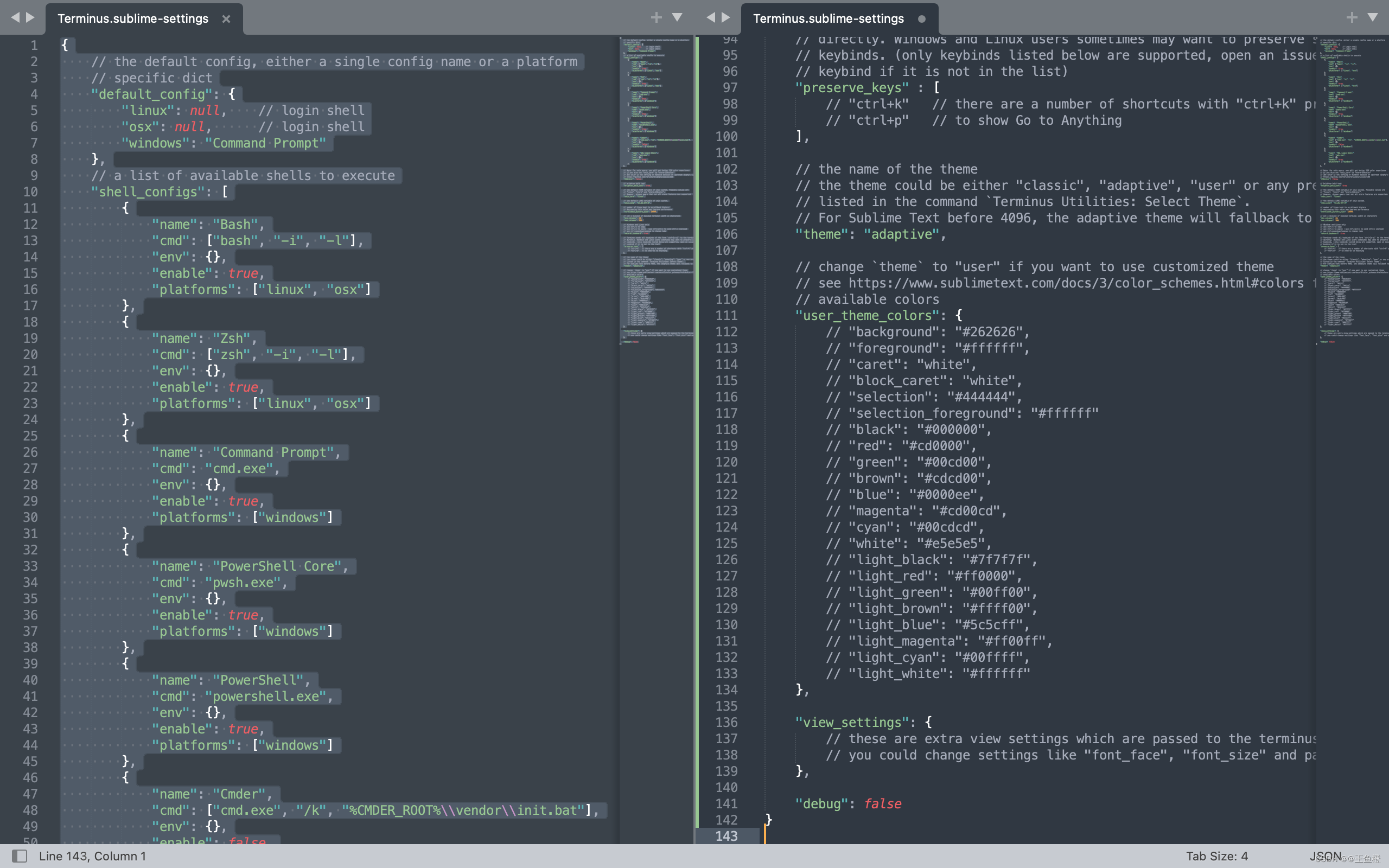Click Line 143, Column 1 in the status bar
The height and width of the screenshot is (868, 1389).
pyautogui.click(x=92, y=856)
